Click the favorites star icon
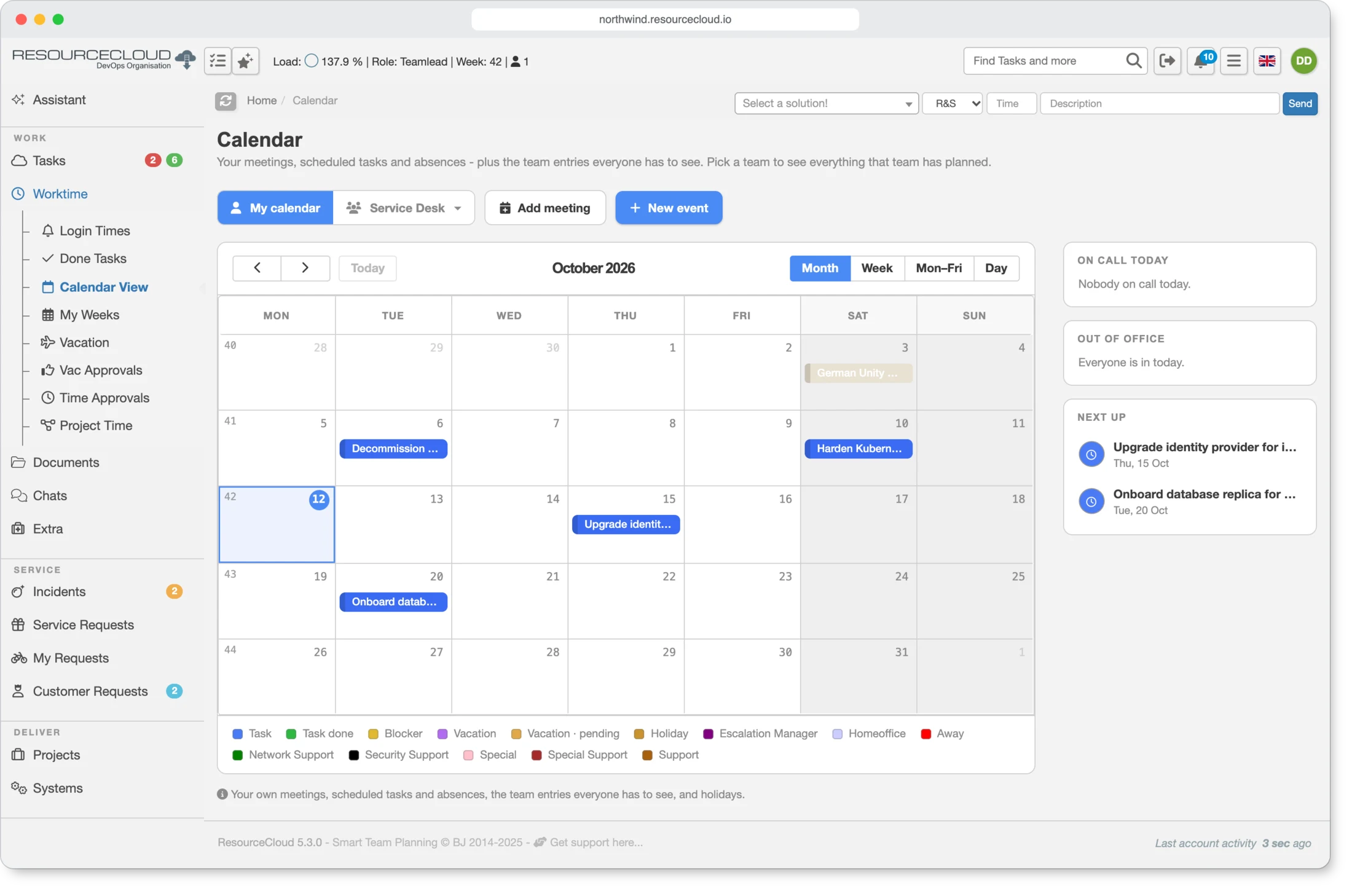 pyautogui.click(x=245, y=61)
